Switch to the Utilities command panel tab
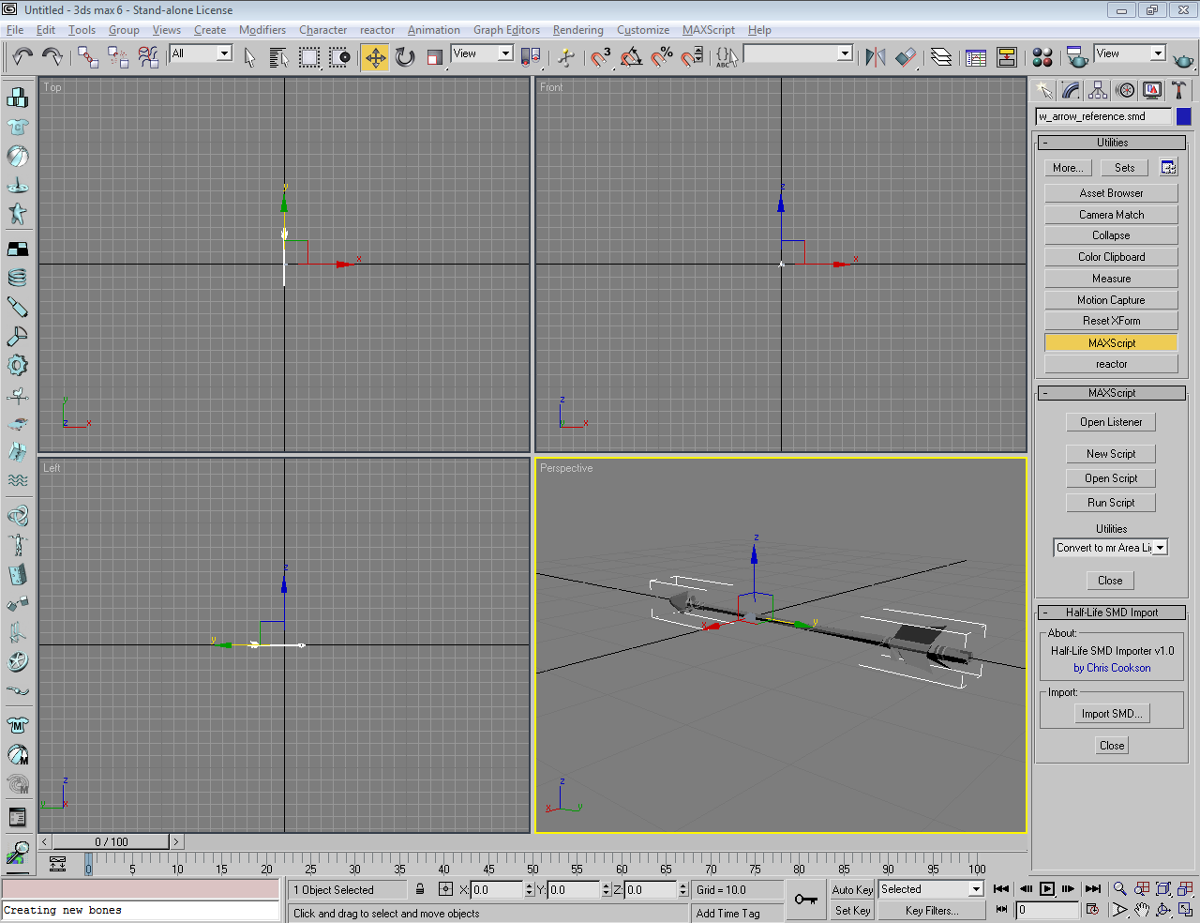Screen dimensions: 1200x923 [1178, 90]
